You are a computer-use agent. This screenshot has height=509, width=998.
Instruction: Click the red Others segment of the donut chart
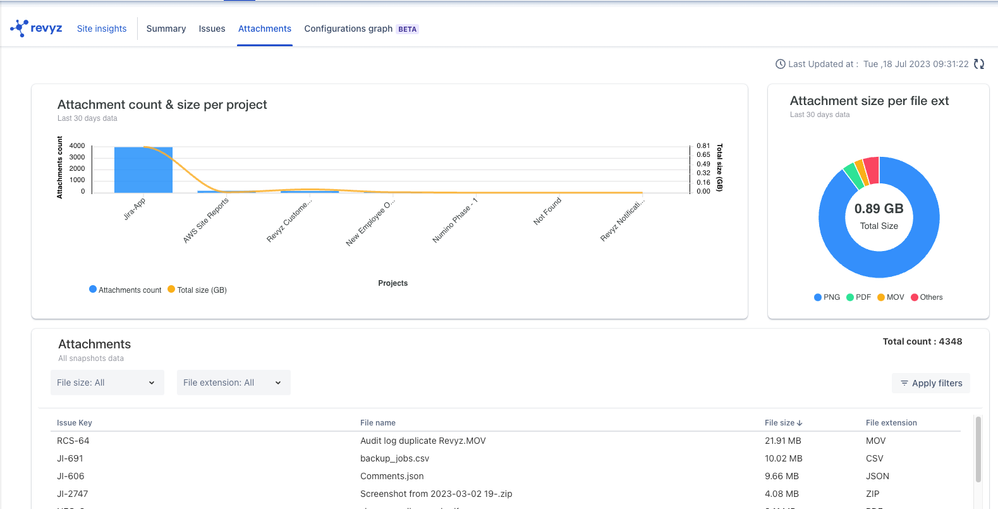tap(873, 170)
